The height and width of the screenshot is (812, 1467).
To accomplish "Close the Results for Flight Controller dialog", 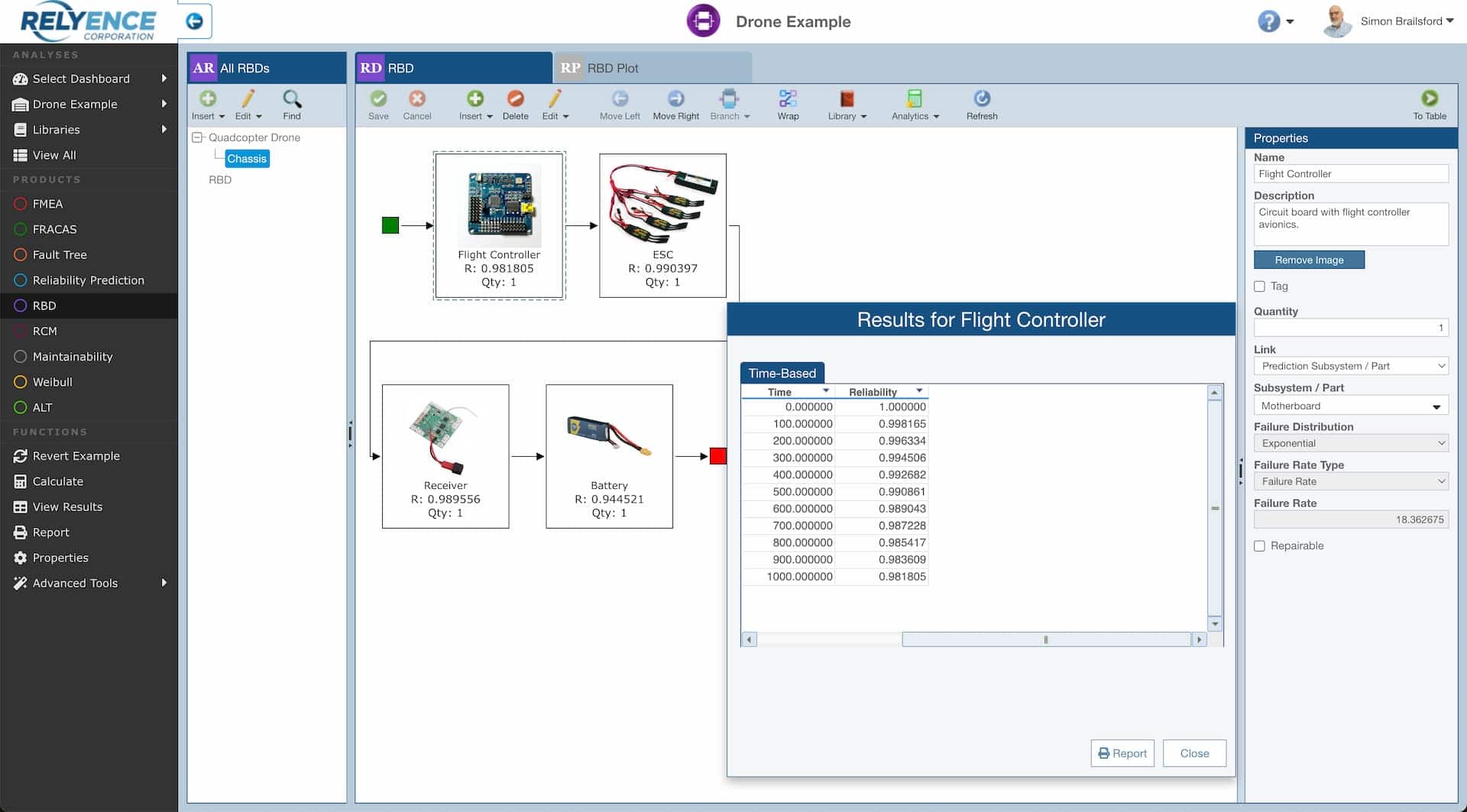I will 1194,753.
